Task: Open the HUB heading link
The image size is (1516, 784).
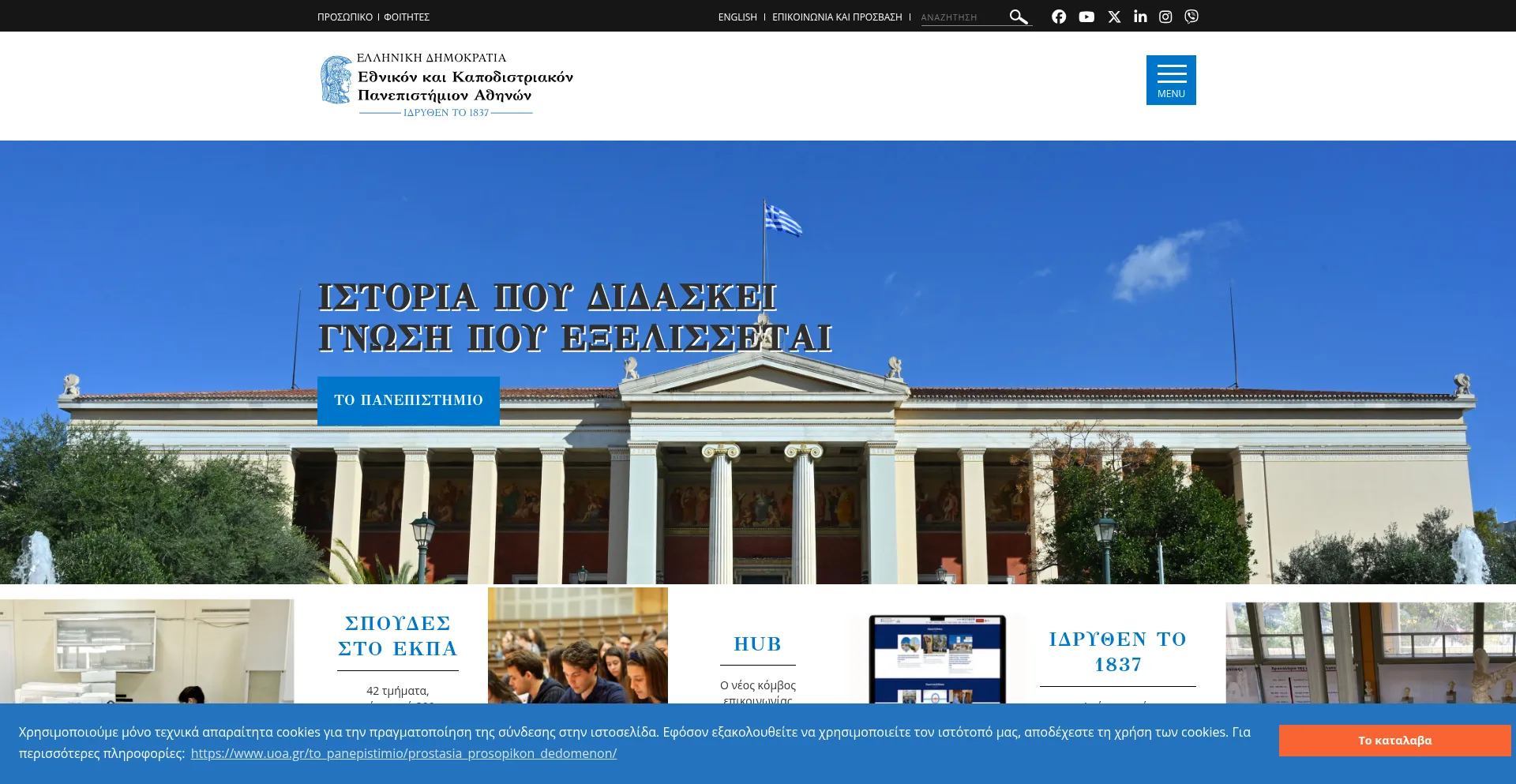Action: pos(758,644)
